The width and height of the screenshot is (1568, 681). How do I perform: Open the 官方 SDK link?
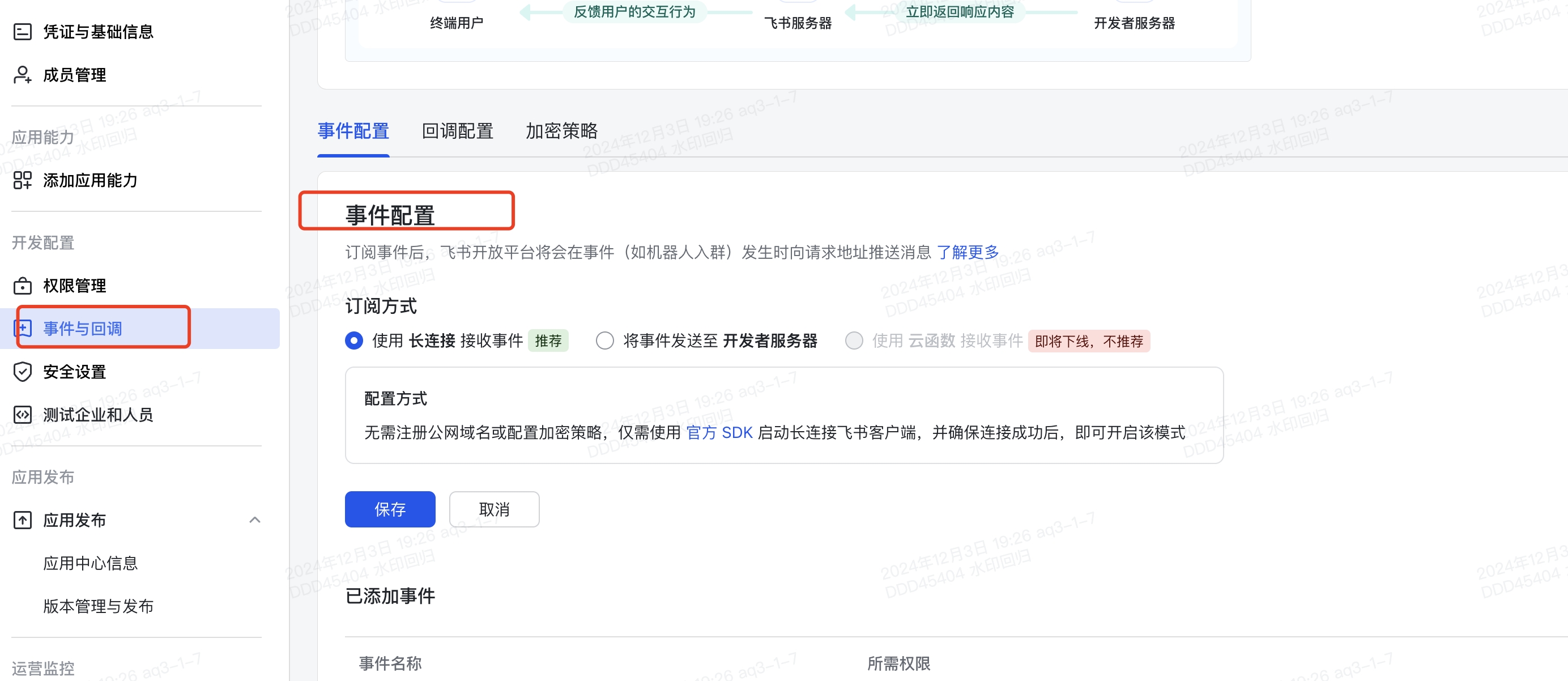(719, 433)
